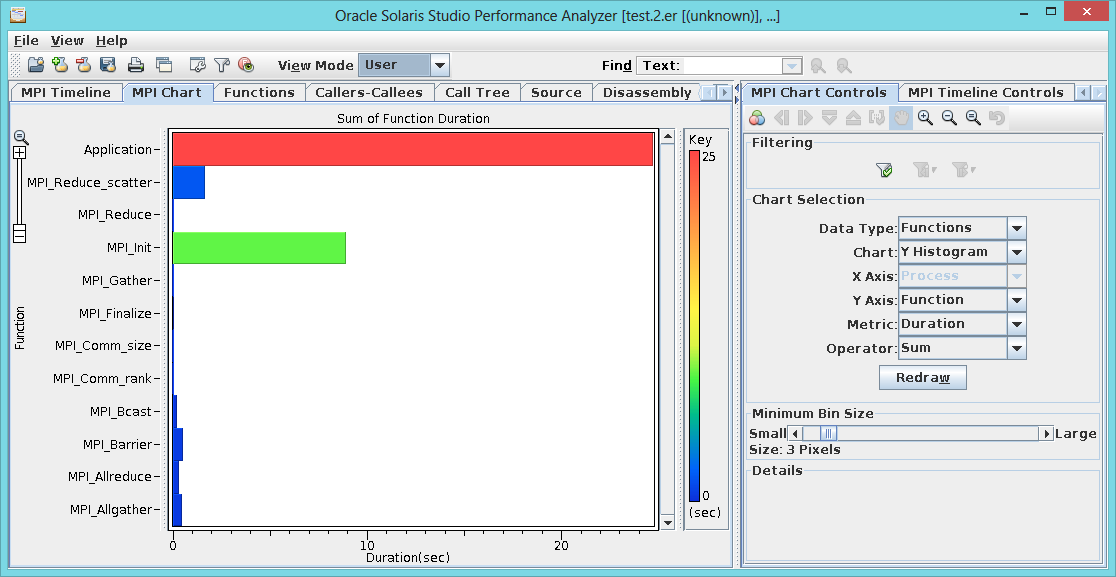
Task: Show the previous control panel tabs with the left arrow
Action: [1083, 92]
